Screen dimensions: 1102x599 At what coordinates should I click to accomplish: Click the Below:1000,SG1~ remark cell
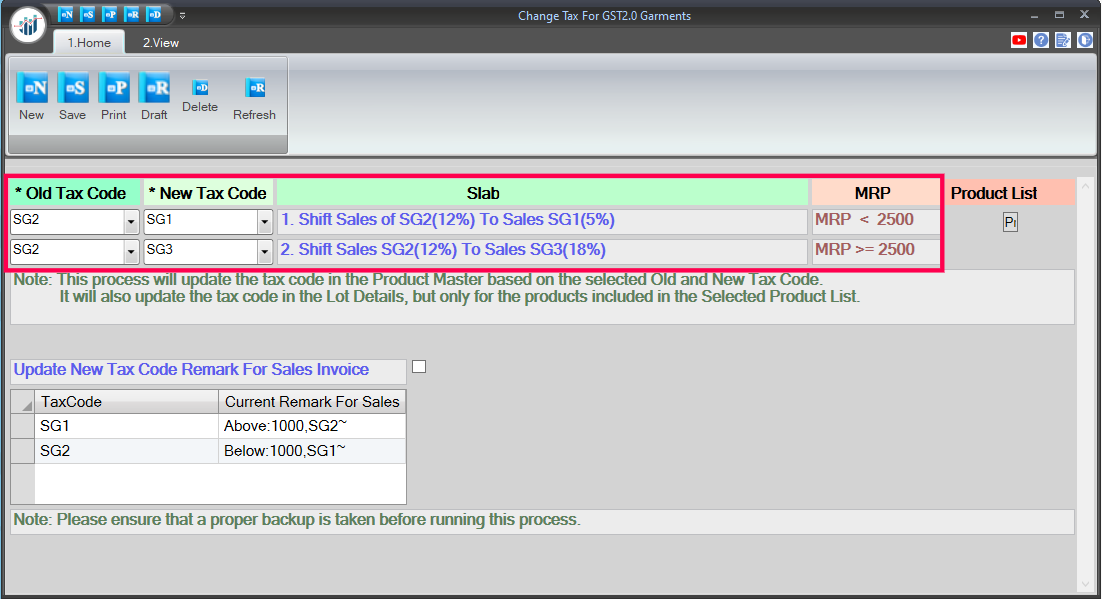click(x=312, y=451)
